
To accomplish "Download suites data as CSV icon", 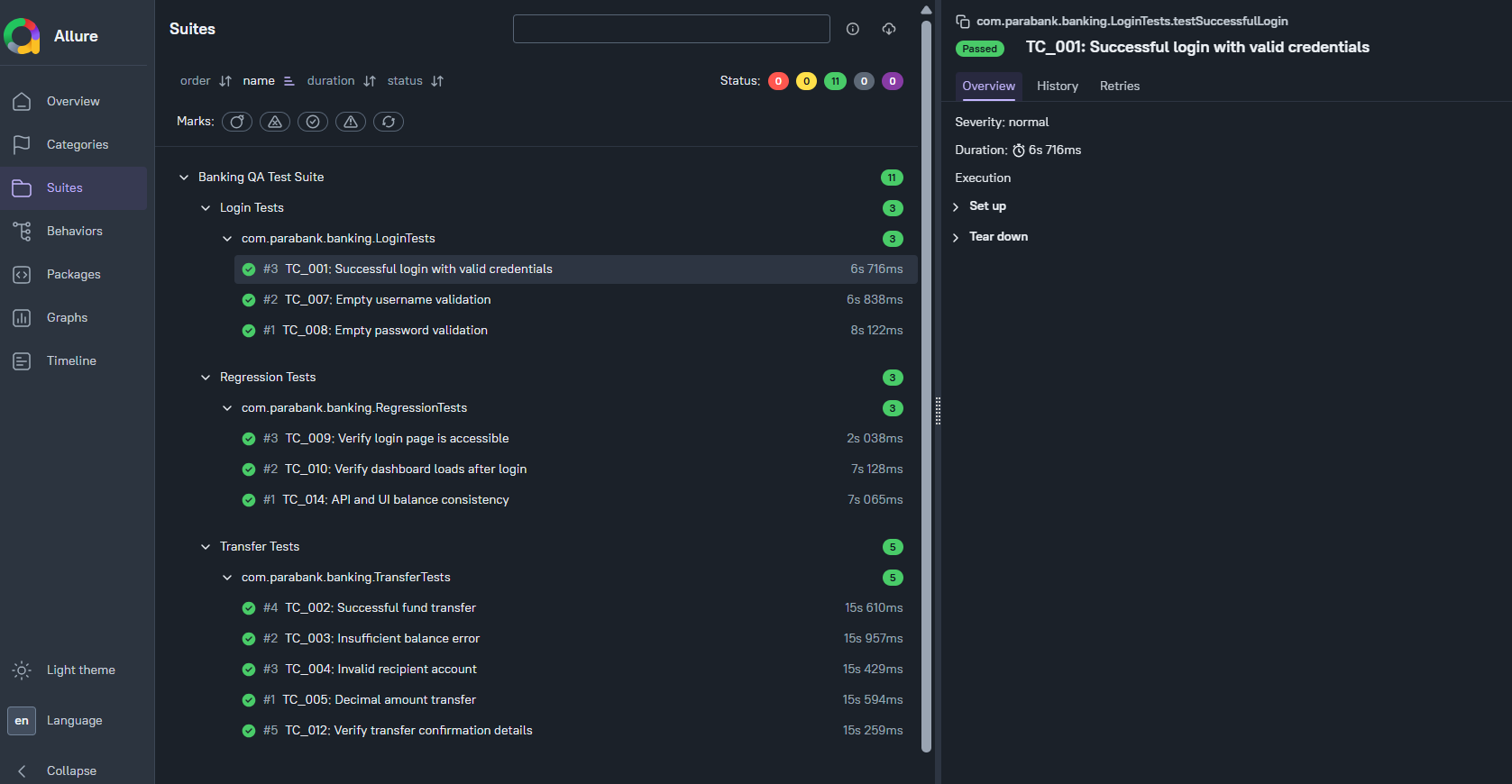I will click(x=889, y=29).
